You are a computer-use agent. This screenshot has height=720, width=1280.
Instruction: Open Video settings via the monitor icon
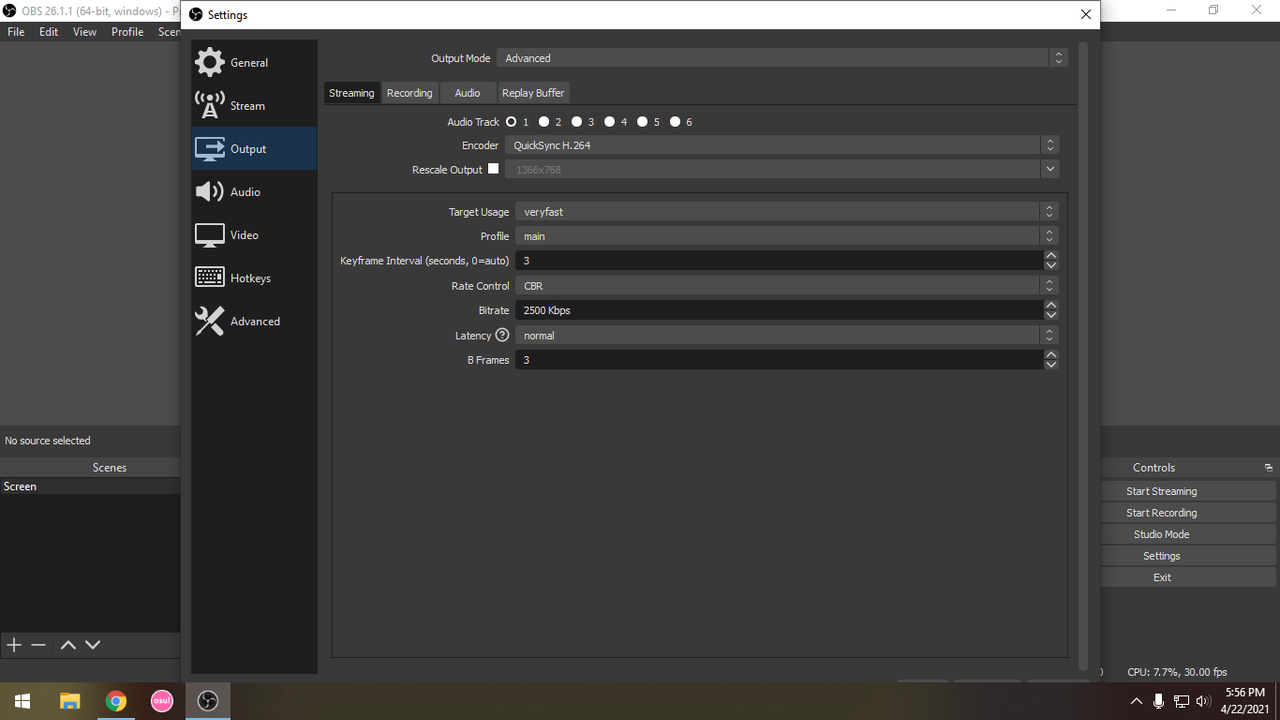pyautogui.click(x=210, y=235)
